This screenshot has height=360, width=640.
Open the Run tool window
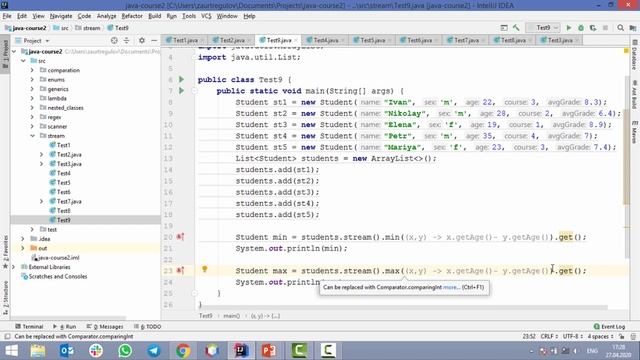pyautogui.click(x=64, y=327)
